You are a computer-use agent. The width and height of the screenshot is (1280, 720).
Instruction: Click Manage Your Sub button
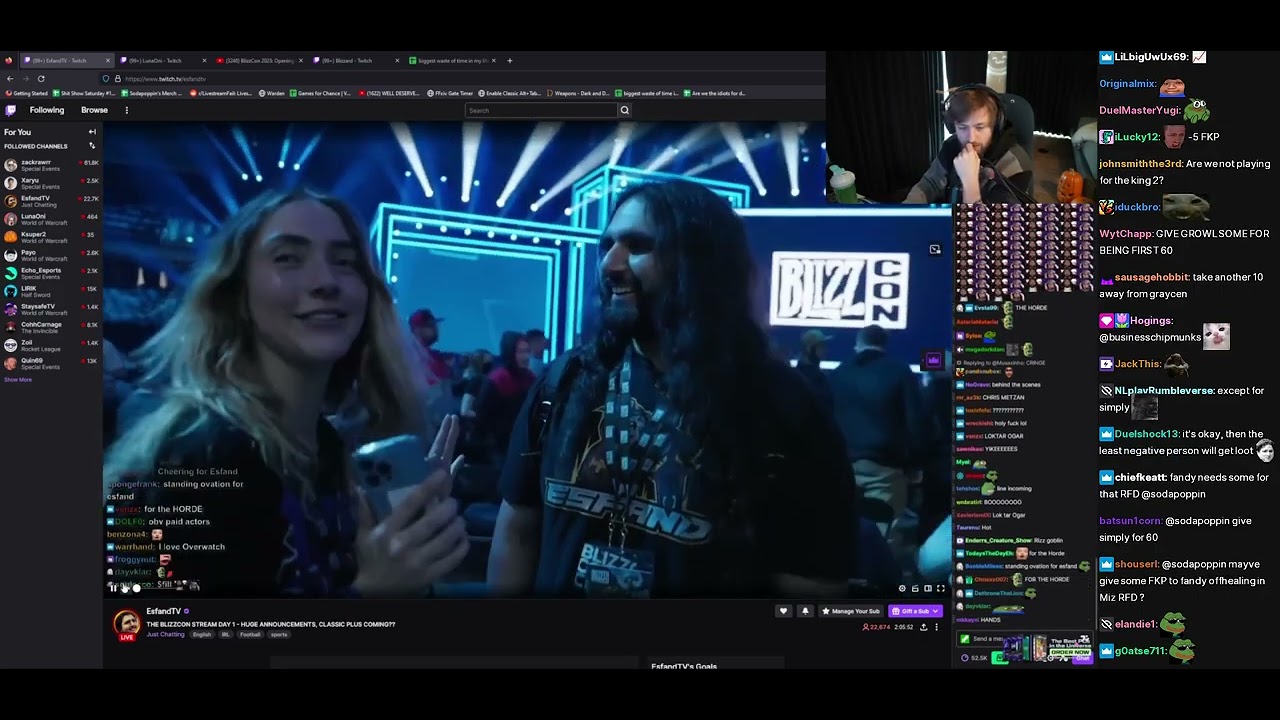tap(851, 611)
